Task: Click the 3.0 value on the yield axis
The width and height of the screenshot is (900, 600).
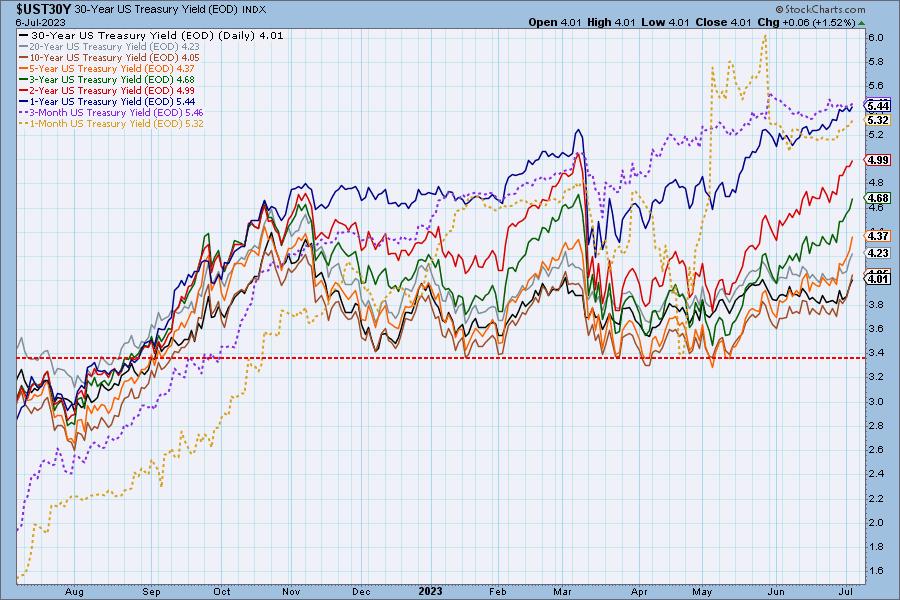Action: [875, 401]
